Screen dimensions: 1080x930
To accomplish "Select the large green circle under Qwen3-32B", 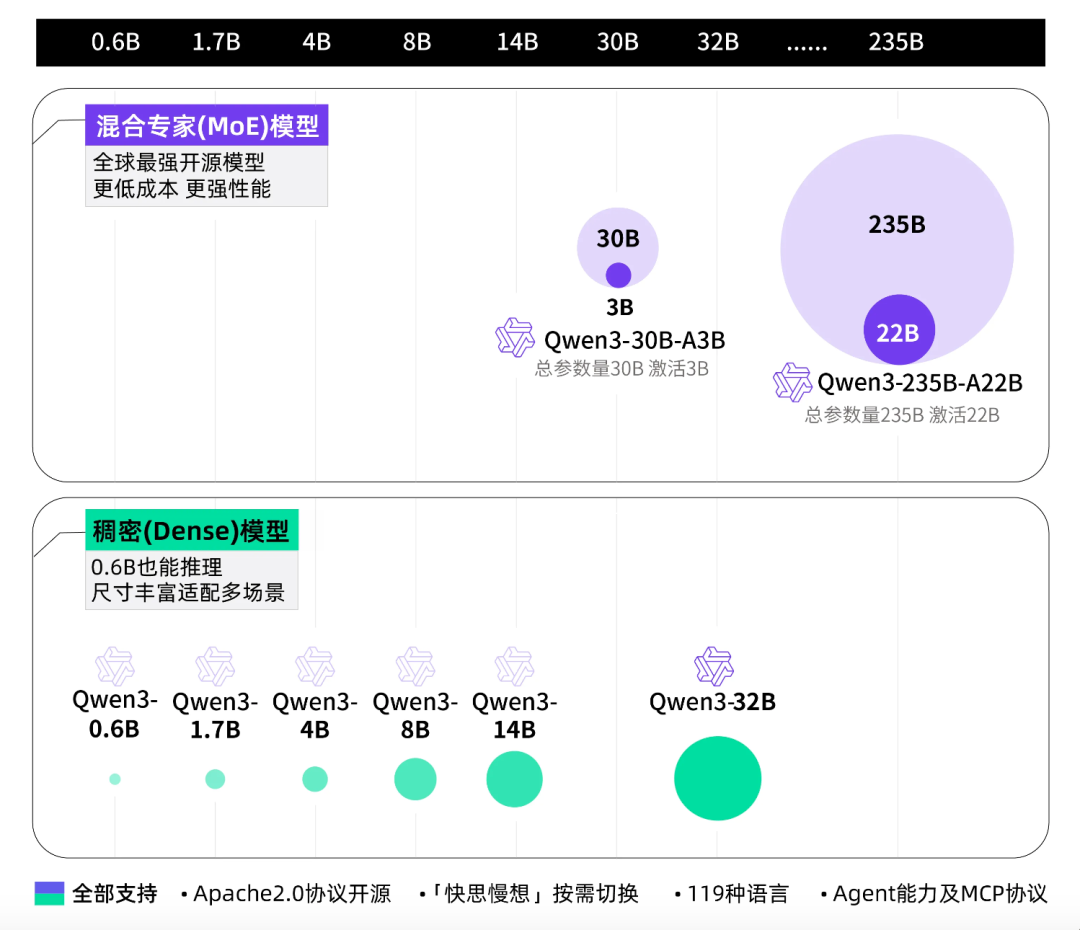I will (x=718, y=778).
